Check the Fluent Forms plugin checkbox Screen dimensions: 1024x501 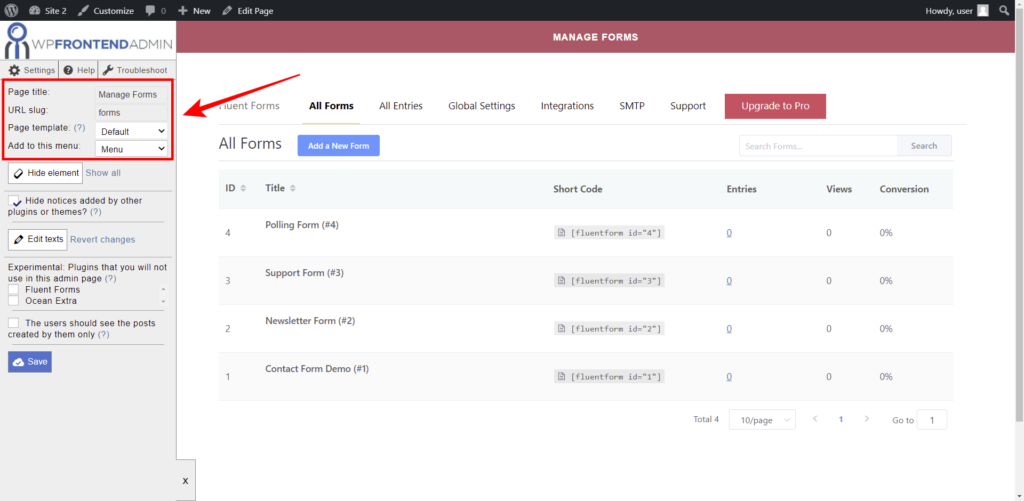tap(14, 289)
